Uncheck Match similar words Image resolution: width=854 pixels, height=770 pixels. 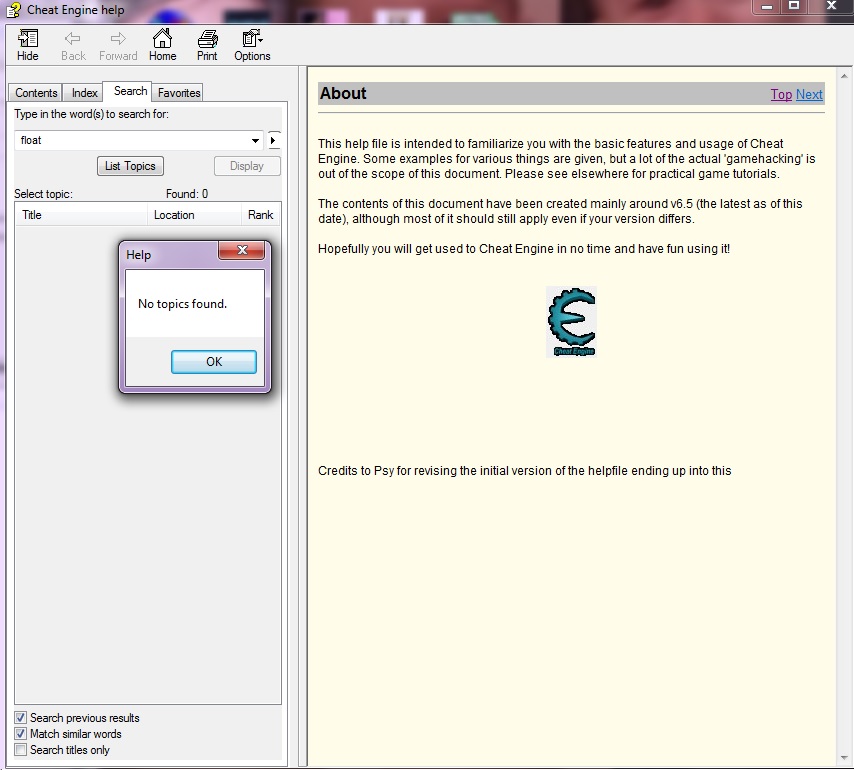point(20,733)
